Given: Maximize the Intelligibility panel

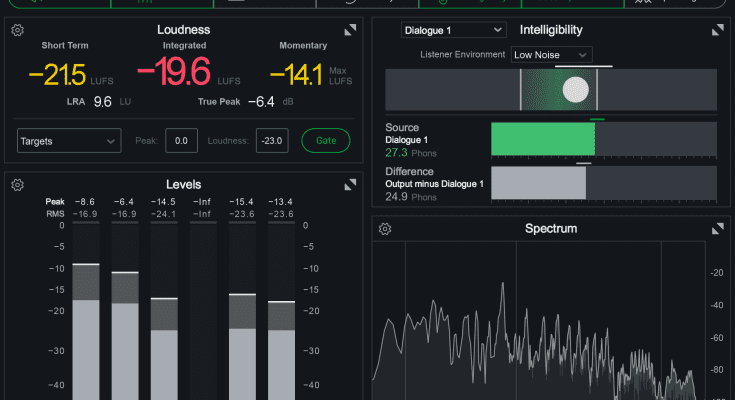Looking at the screenshot, I should [716, 31].
